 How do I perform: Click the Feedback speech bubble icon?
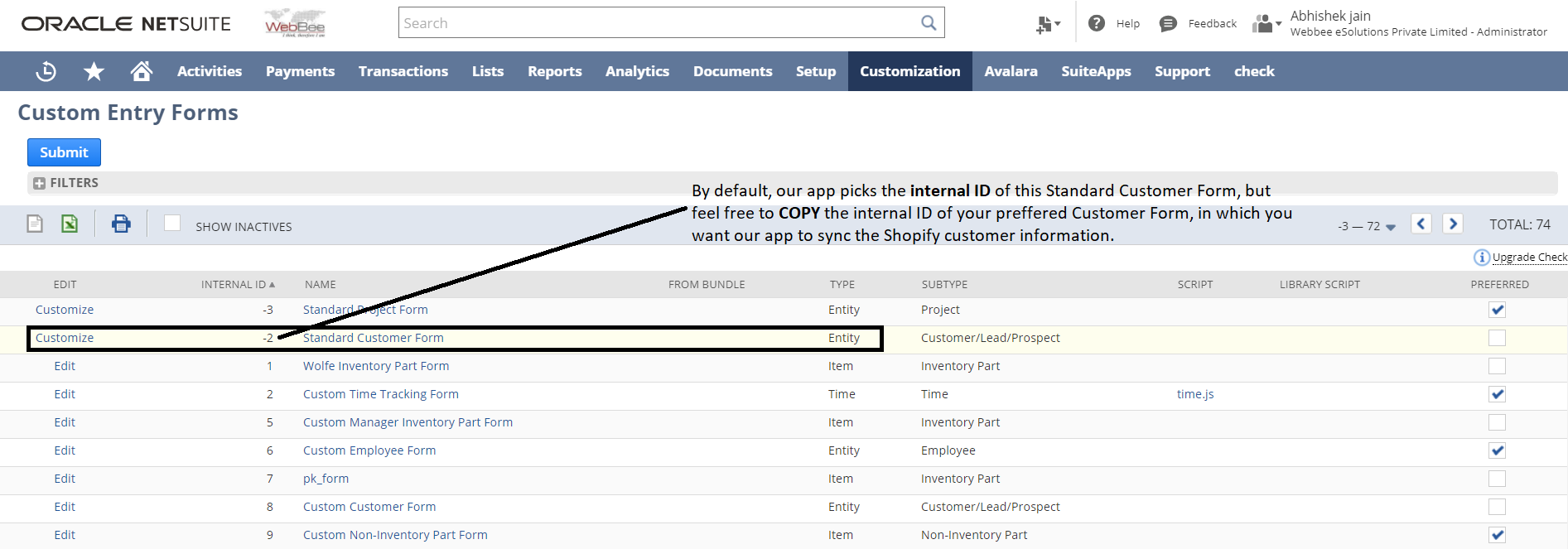pos(1168,23)
